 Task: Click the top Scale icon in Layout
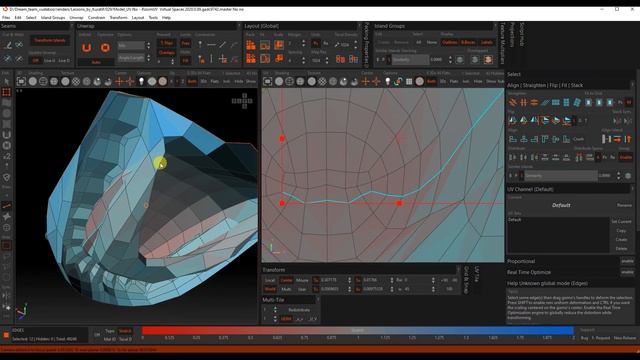tap(279, 45)
